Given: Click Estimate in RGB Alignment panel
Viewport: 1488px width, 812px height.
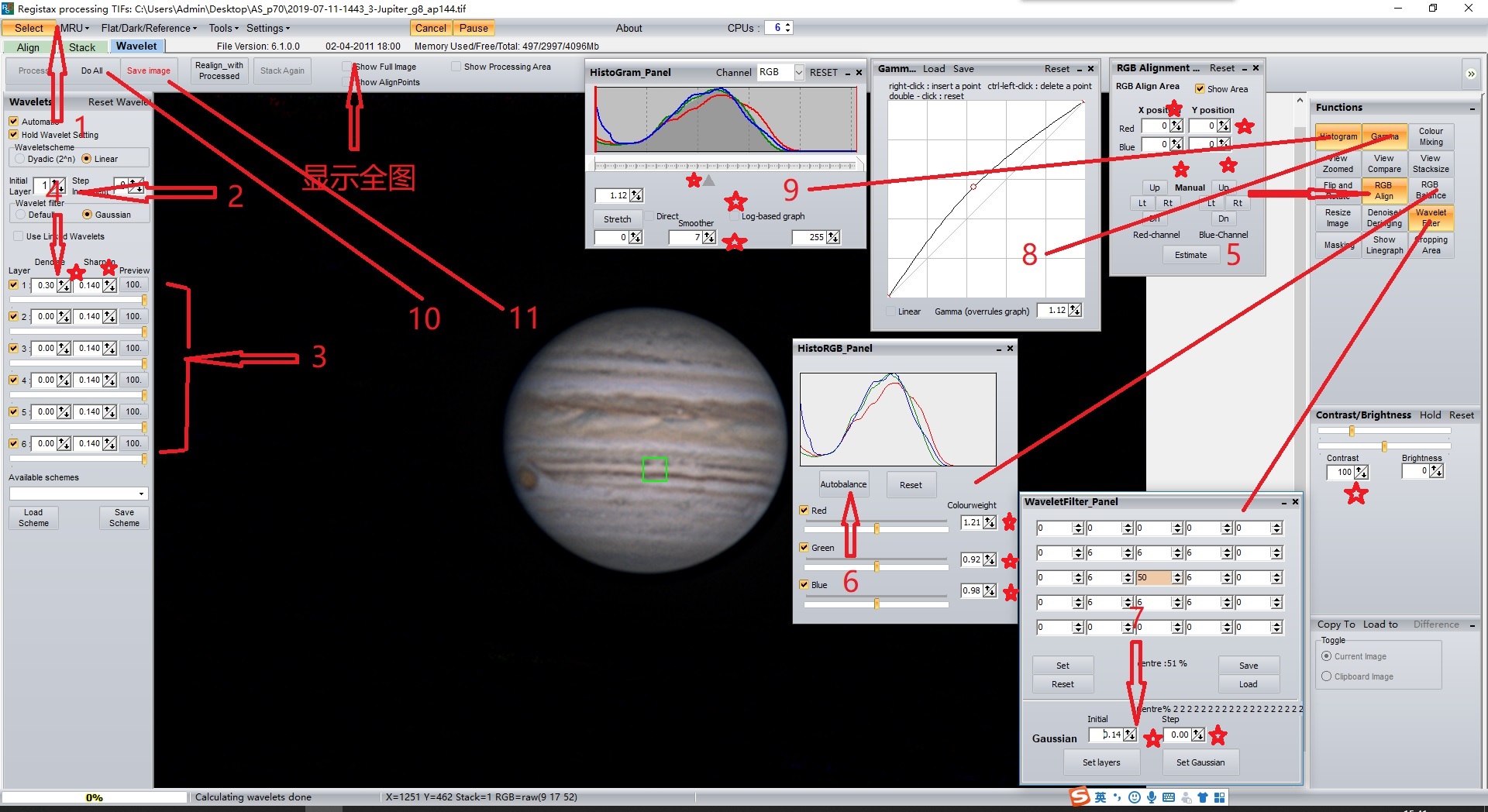Looking at the screenshot, I should click(x=1190, y=255).
